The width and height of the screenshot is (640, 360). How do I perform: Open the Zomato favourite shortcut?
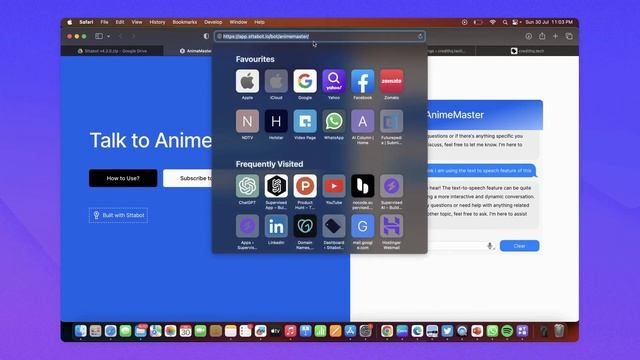391,81
